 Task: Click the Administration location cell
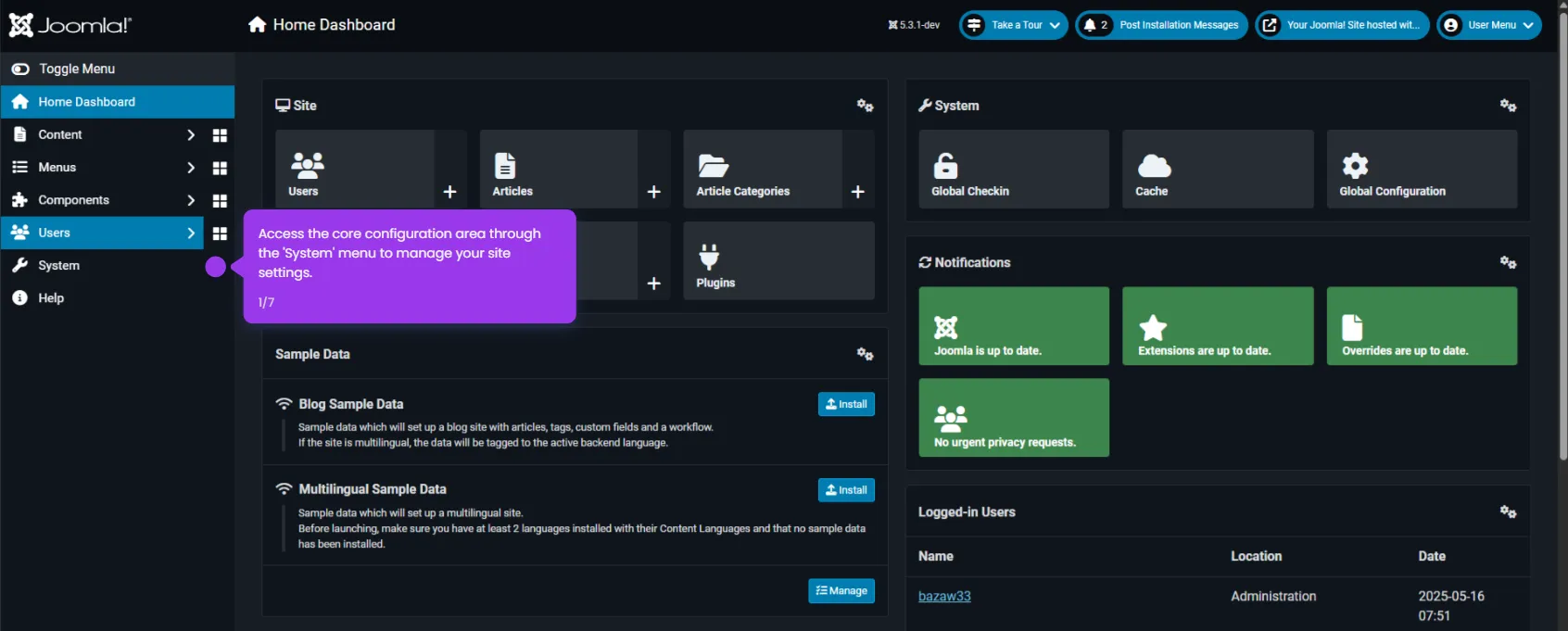(1273, 596)
